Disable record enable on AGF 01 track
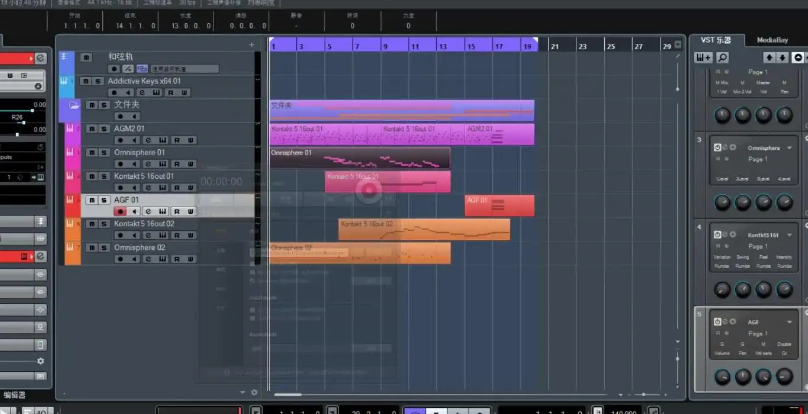 pyautogui.click(x=120, y=211)
